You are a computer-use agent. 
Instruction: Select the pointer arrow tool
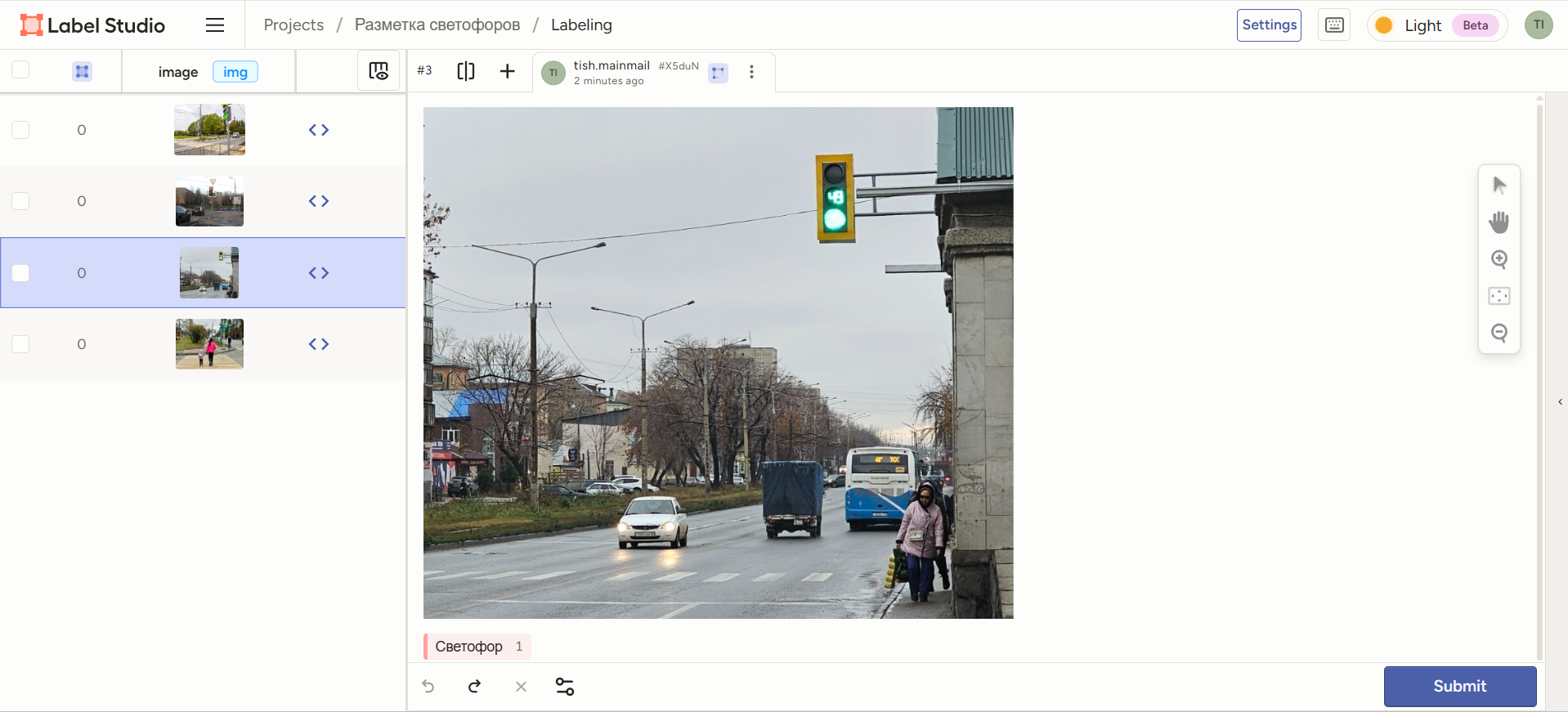1499,186
